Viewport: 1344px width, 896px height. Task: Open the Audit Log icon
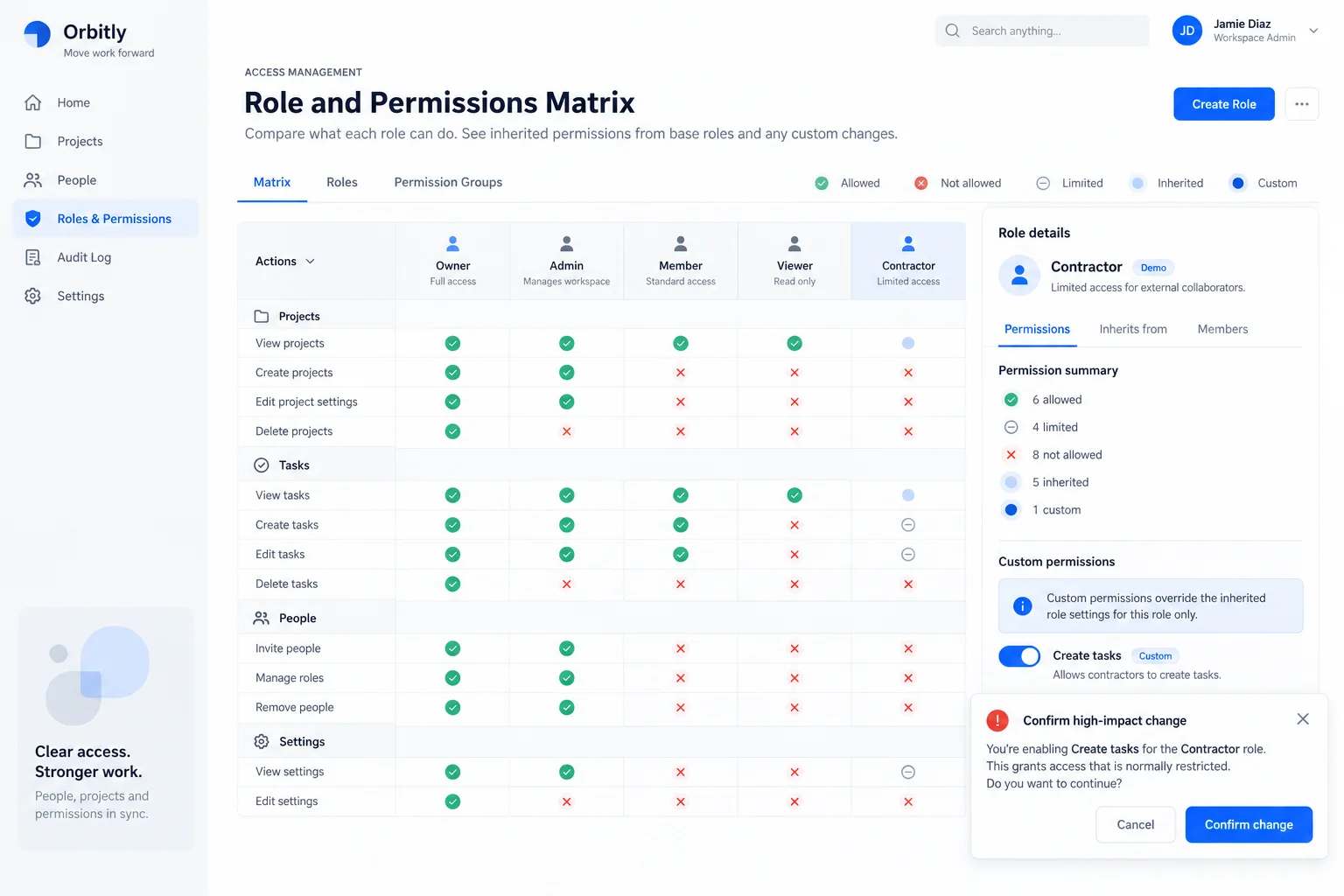33,257
